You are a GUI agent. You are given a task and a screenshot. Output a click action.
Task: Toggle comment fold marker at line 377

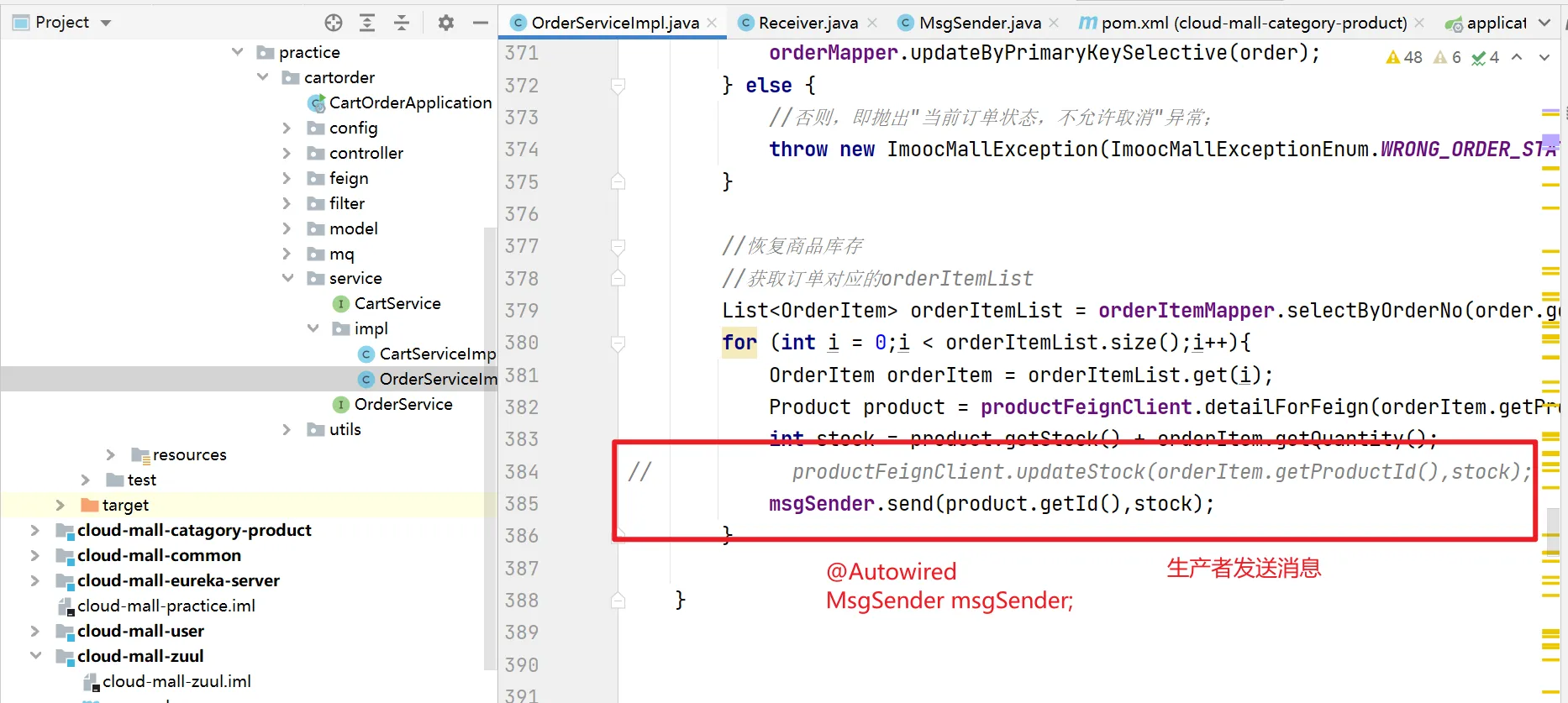tap(618, 246)
